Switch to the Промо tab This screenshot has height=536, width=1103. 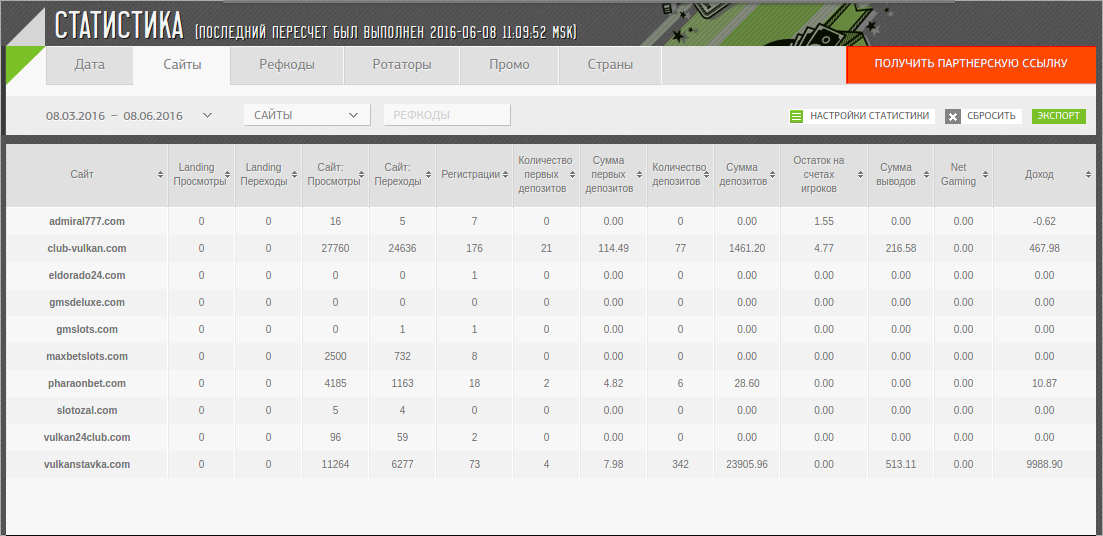pyautogui.click(x=509, y=65)
